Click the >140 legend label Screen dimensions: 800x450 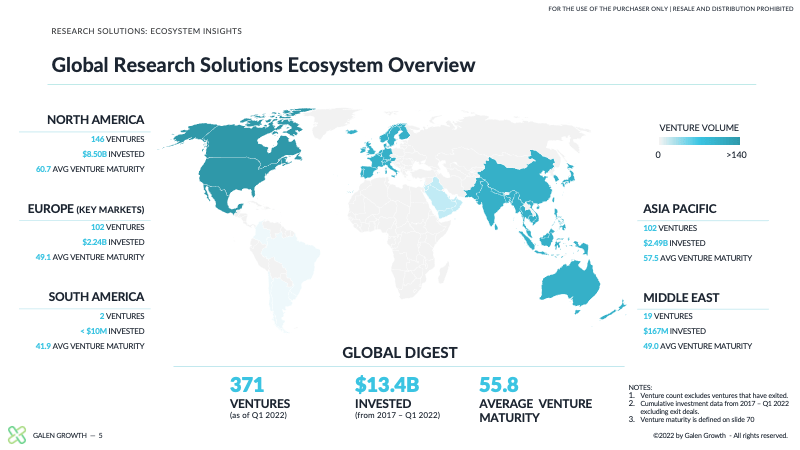pos(736,155)
